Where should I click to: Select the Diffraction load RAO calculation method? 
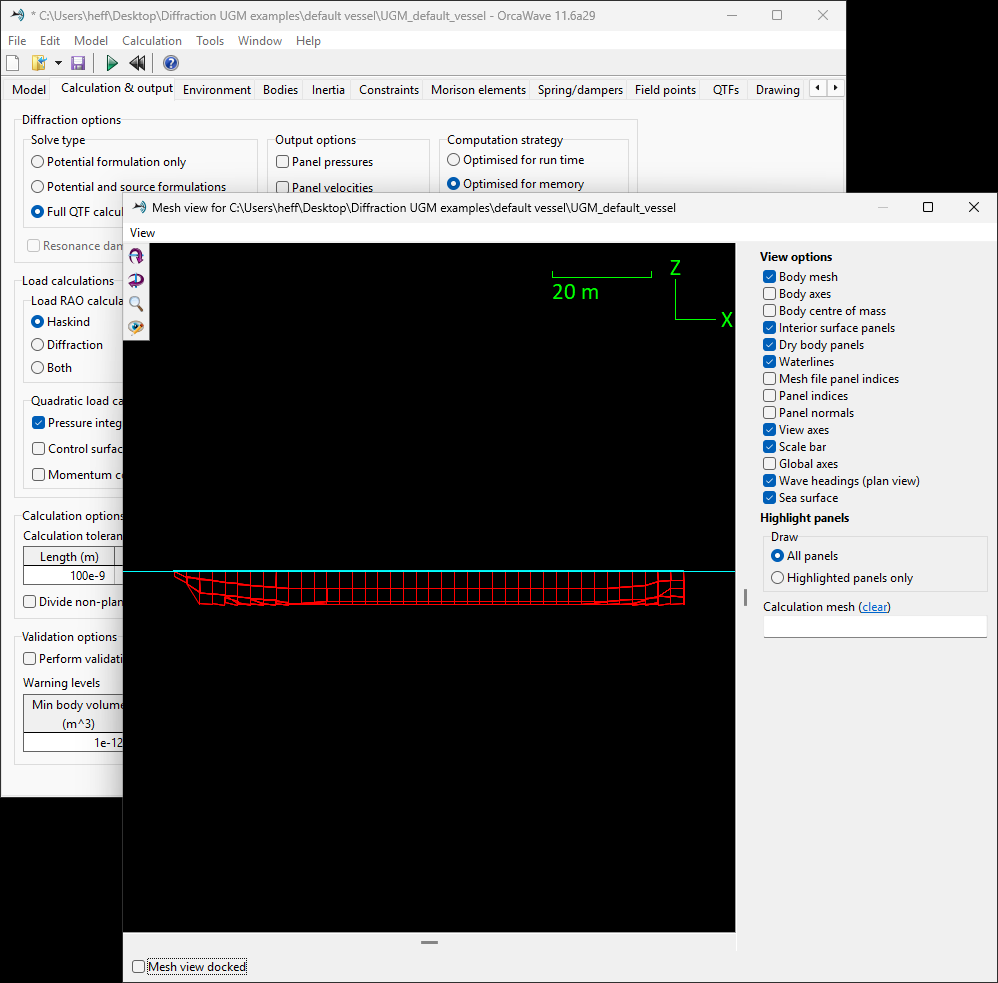coord(37,344)
